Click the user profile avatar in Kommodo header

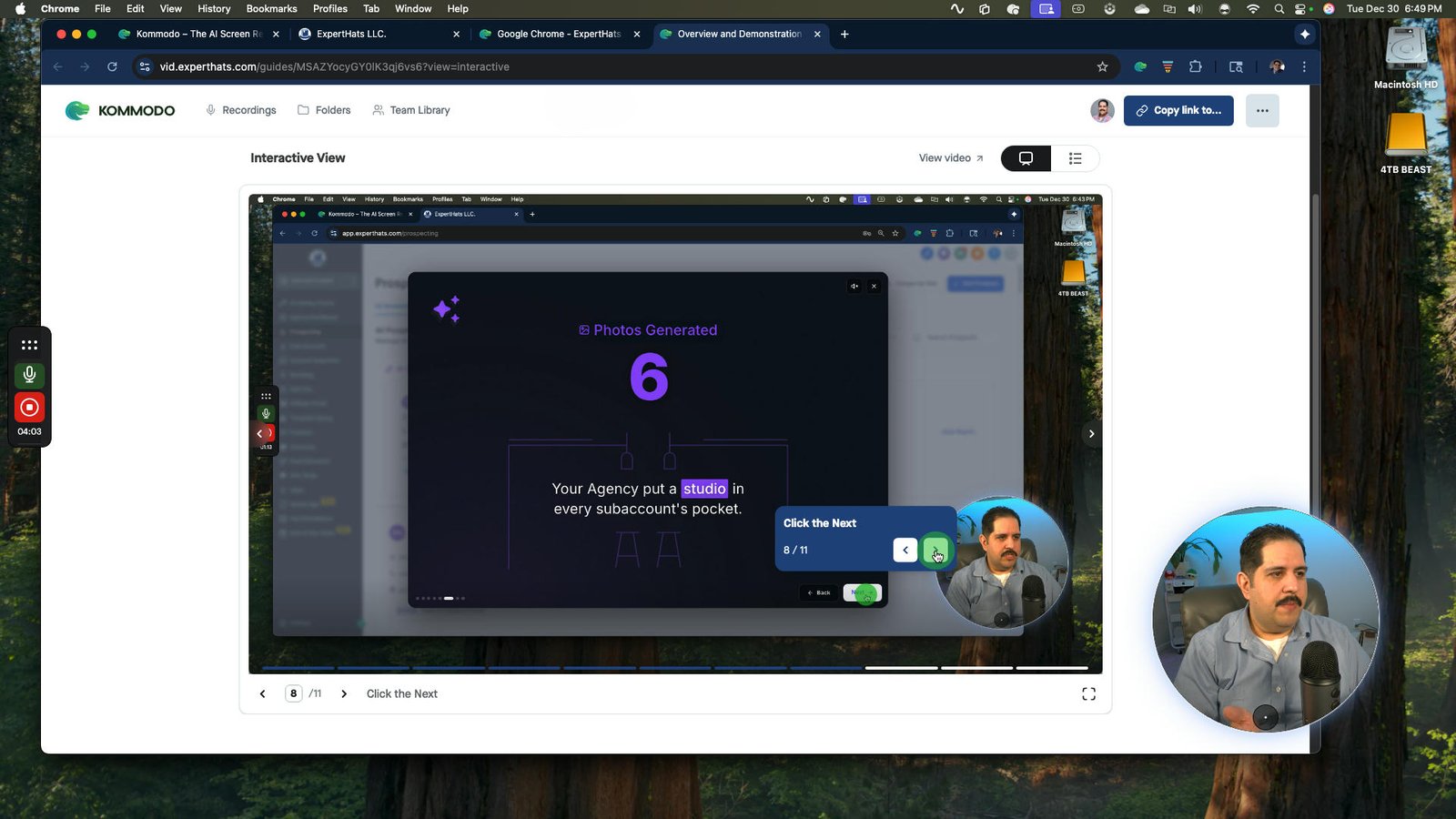click(x=1102, y=110)
